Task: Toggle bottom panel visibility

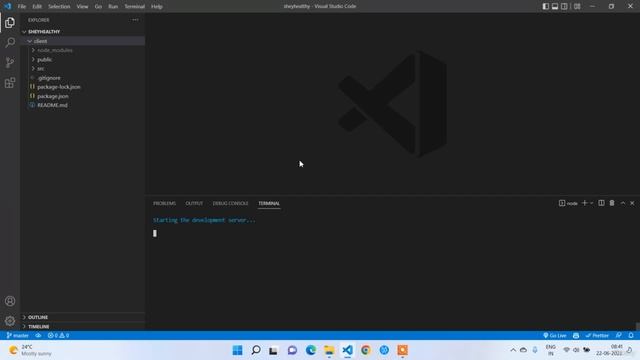Action: point(555,6)
